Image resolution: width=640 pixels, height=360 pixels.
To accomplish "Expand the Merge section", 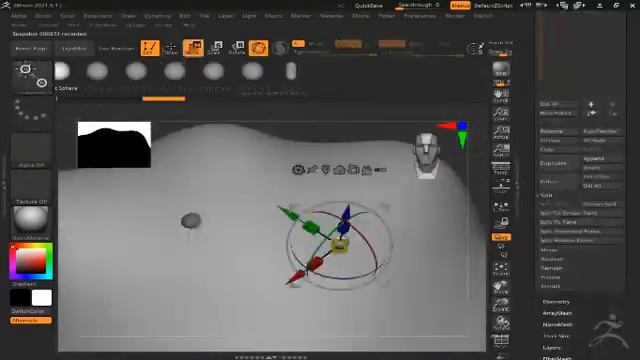I will click(x=549, y=250).
